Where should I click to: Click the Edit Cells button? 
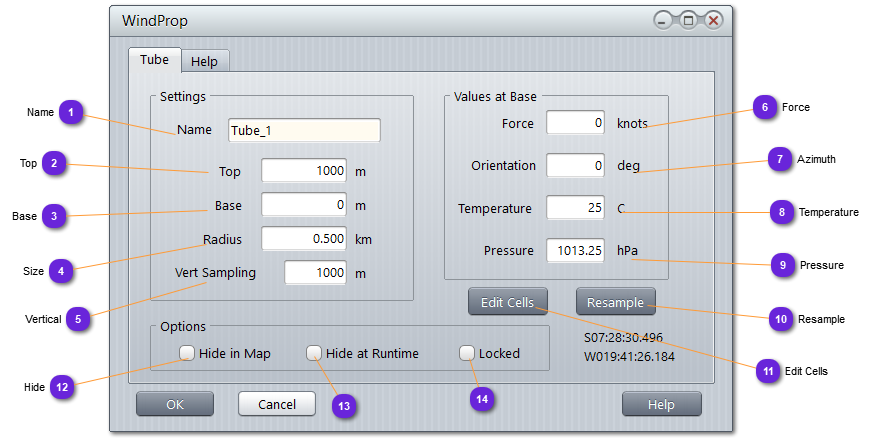click(x=507, y=301)
